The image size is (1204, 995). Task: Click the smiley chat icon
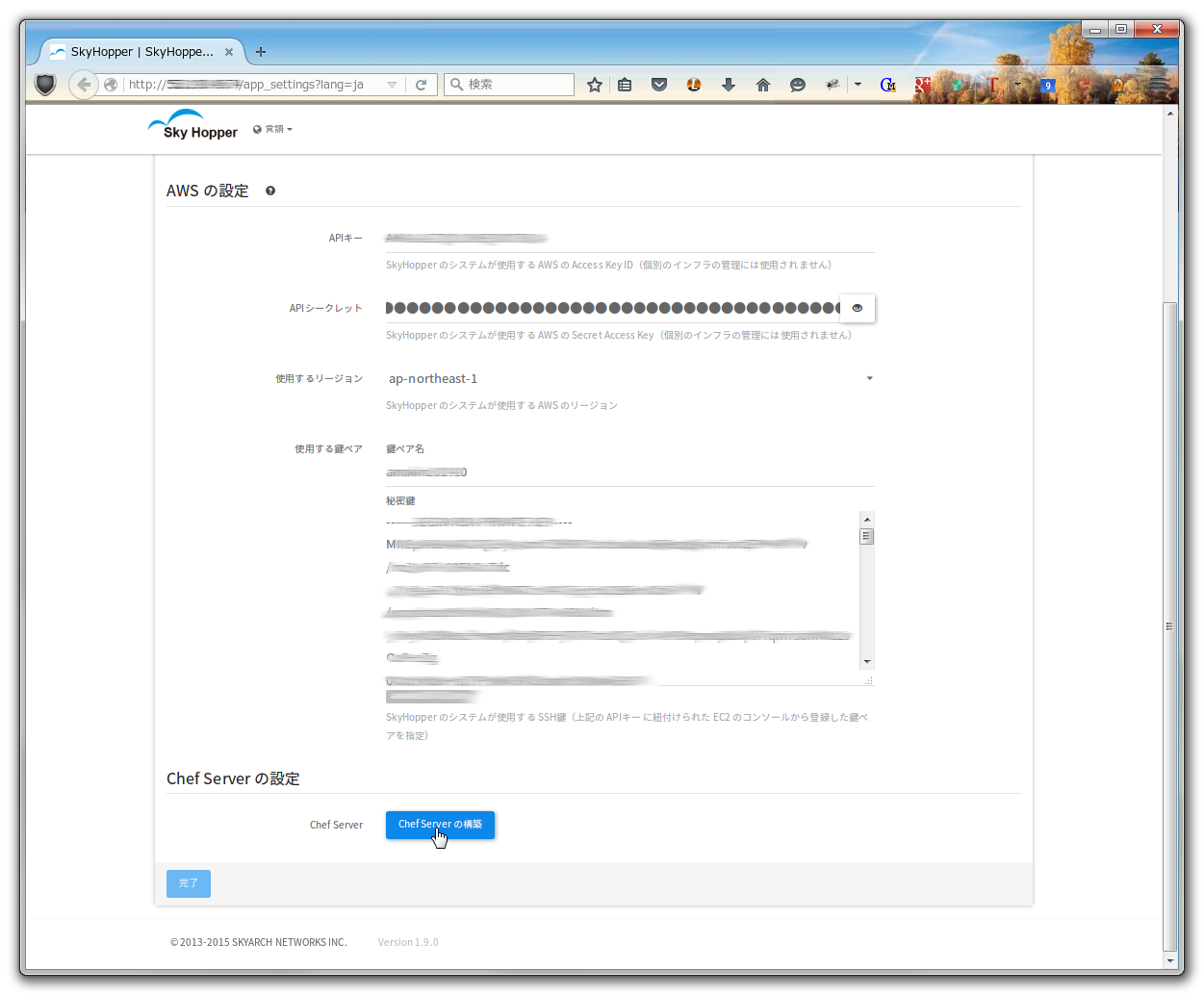click(798, 85)
